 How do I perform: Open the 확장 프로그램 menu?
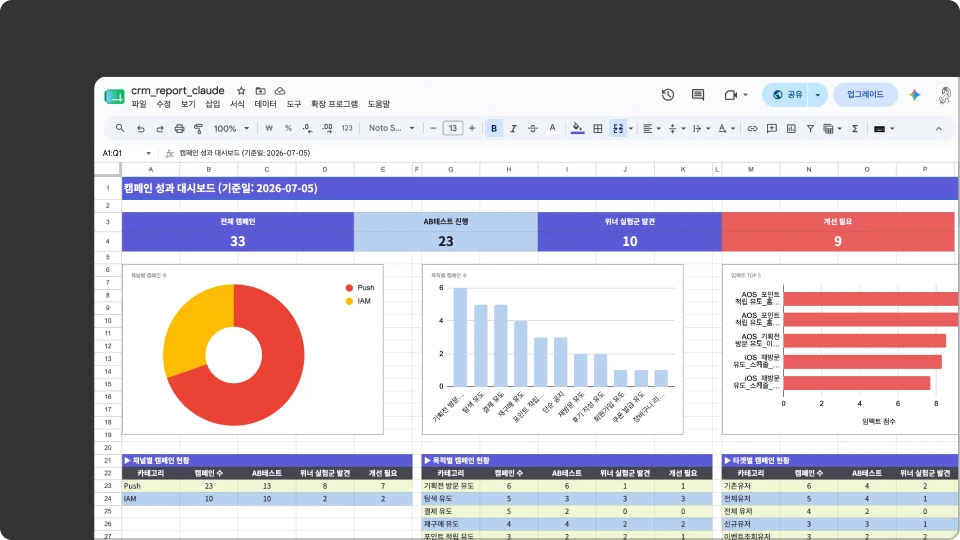(334, 104)
